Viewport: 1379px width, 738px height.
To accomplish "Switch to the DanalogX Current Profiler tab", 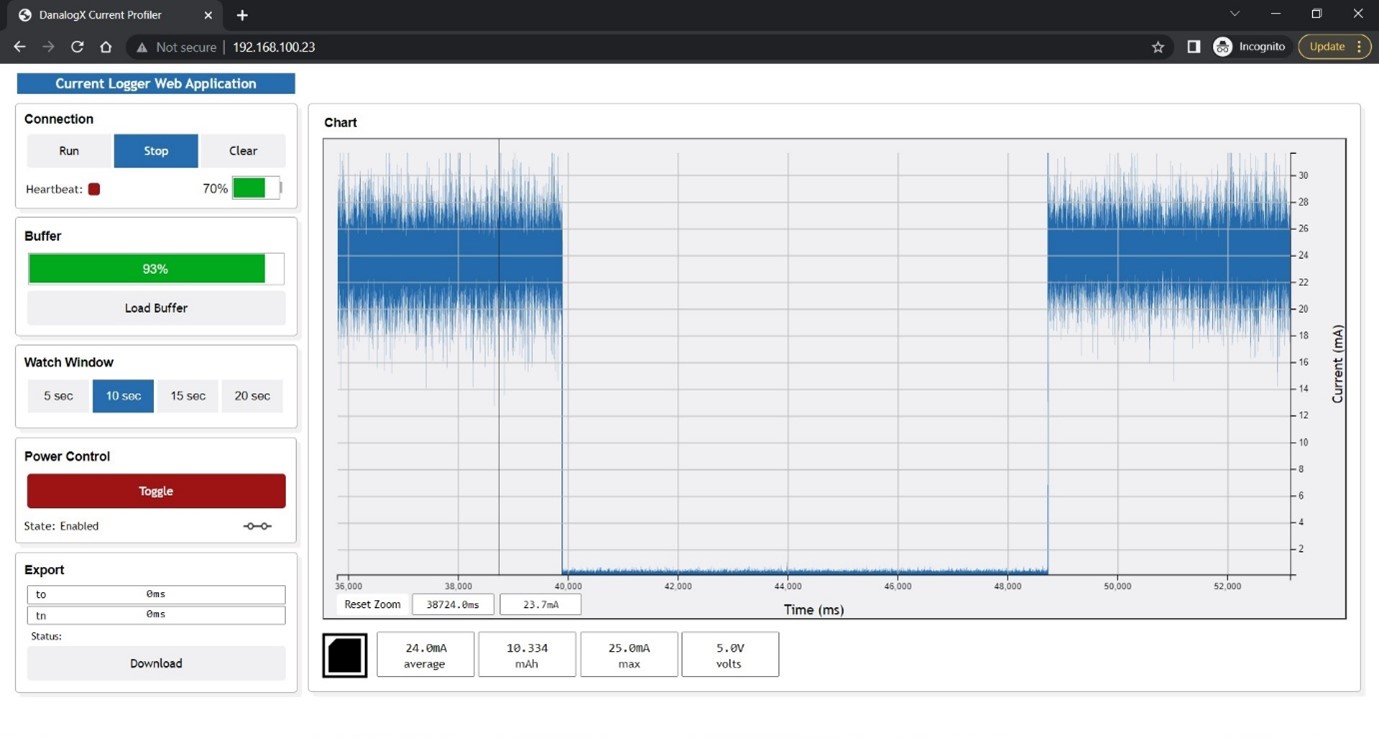I will 112,15.
